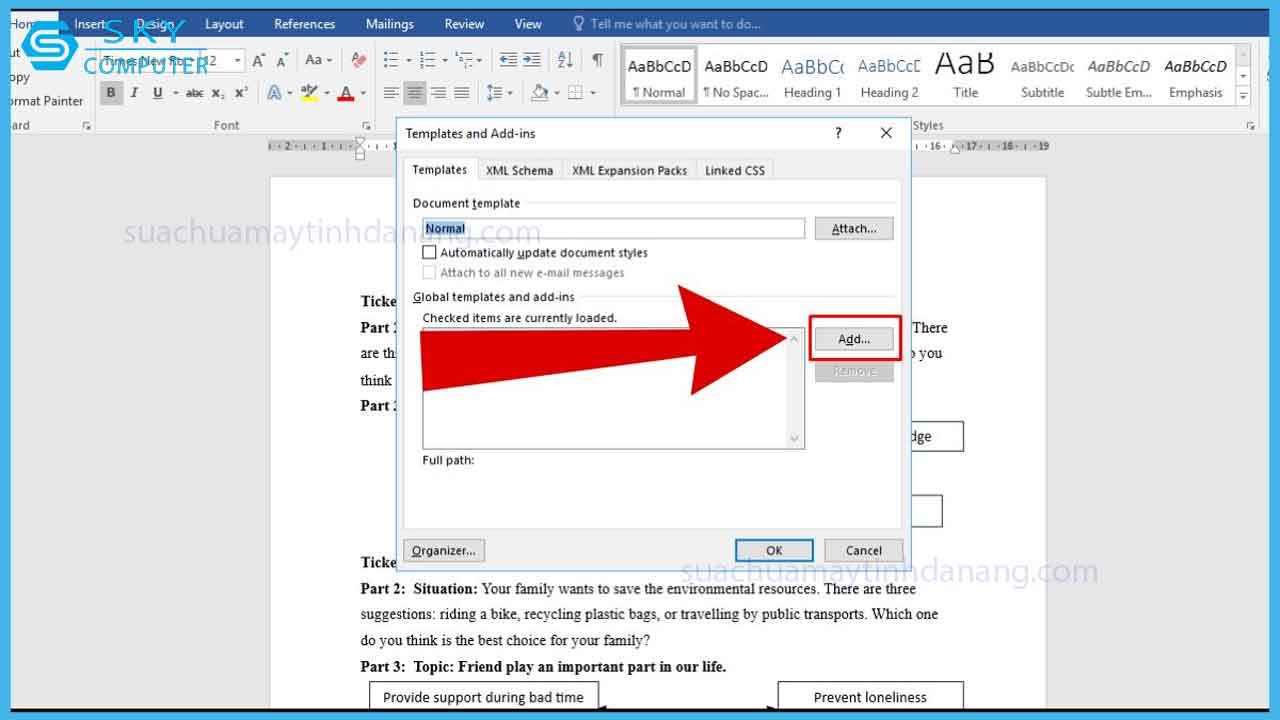This screenshot has height=720, width=1280.
Task: Switch to the XML Schema tab
Action: (519, 170)
